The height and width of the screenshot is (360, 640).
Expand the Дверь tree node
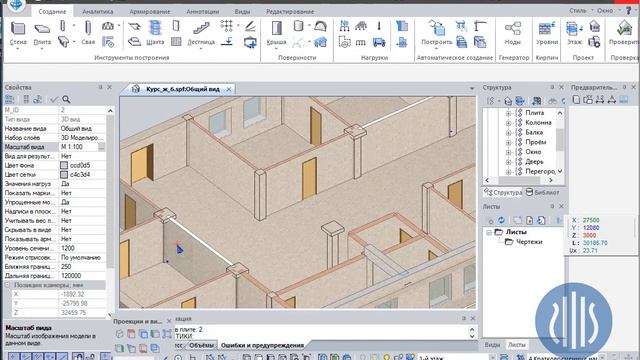[x=508, y=162]
